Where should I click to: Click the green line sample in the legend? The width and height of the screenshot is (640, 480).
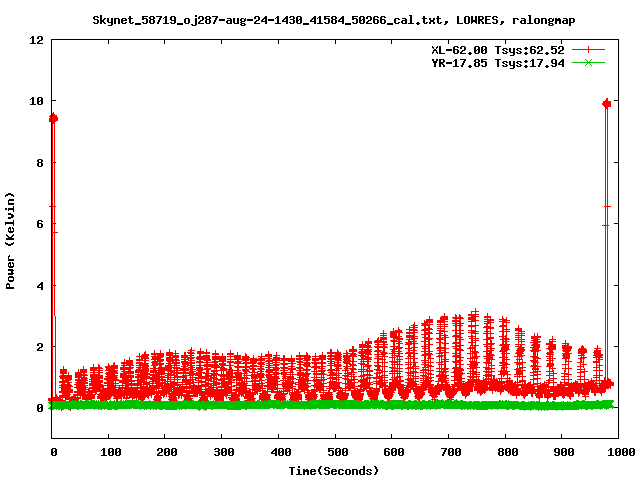point(588,63)
